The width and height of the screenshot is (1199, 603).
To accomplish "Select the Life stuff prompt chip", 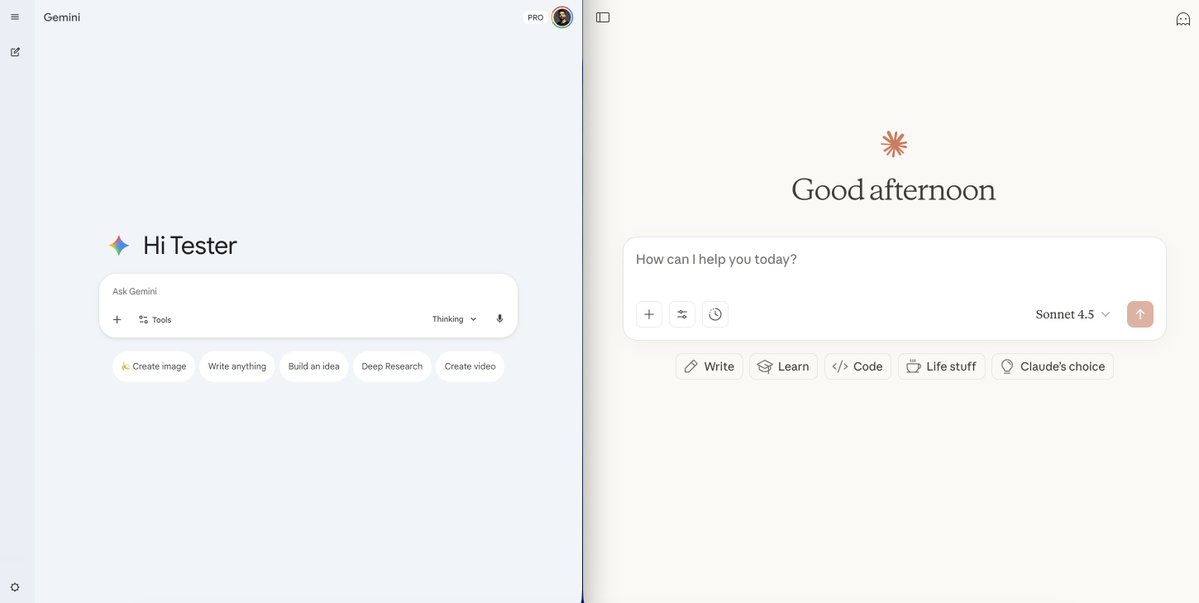I will (x=941, y=366).
